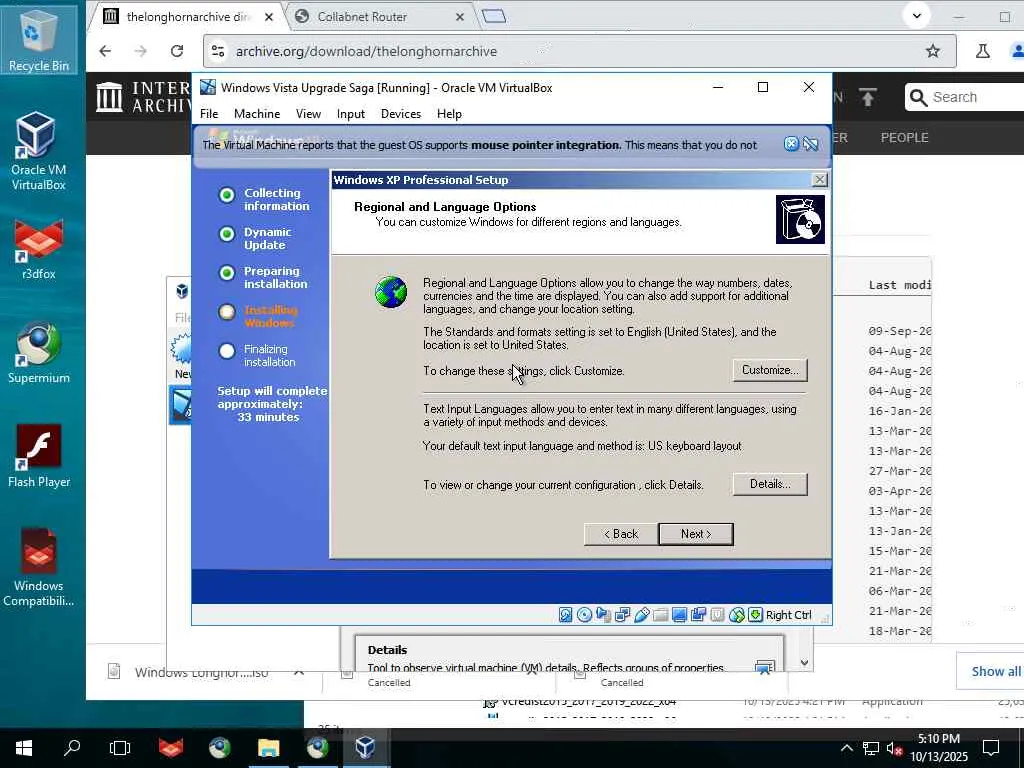Open the Recycle Bin desktop icon
Screen dimensions: 1024x768
tap(39, 39)
